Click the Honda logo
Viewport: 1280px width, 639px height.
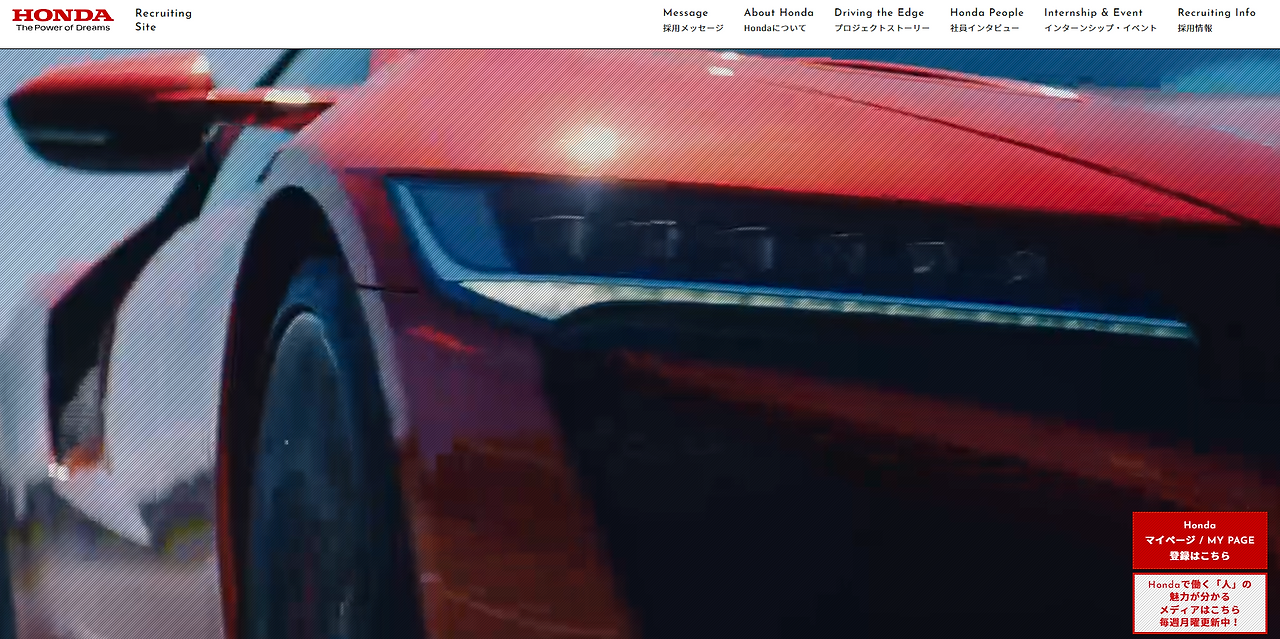pos(63,20)
